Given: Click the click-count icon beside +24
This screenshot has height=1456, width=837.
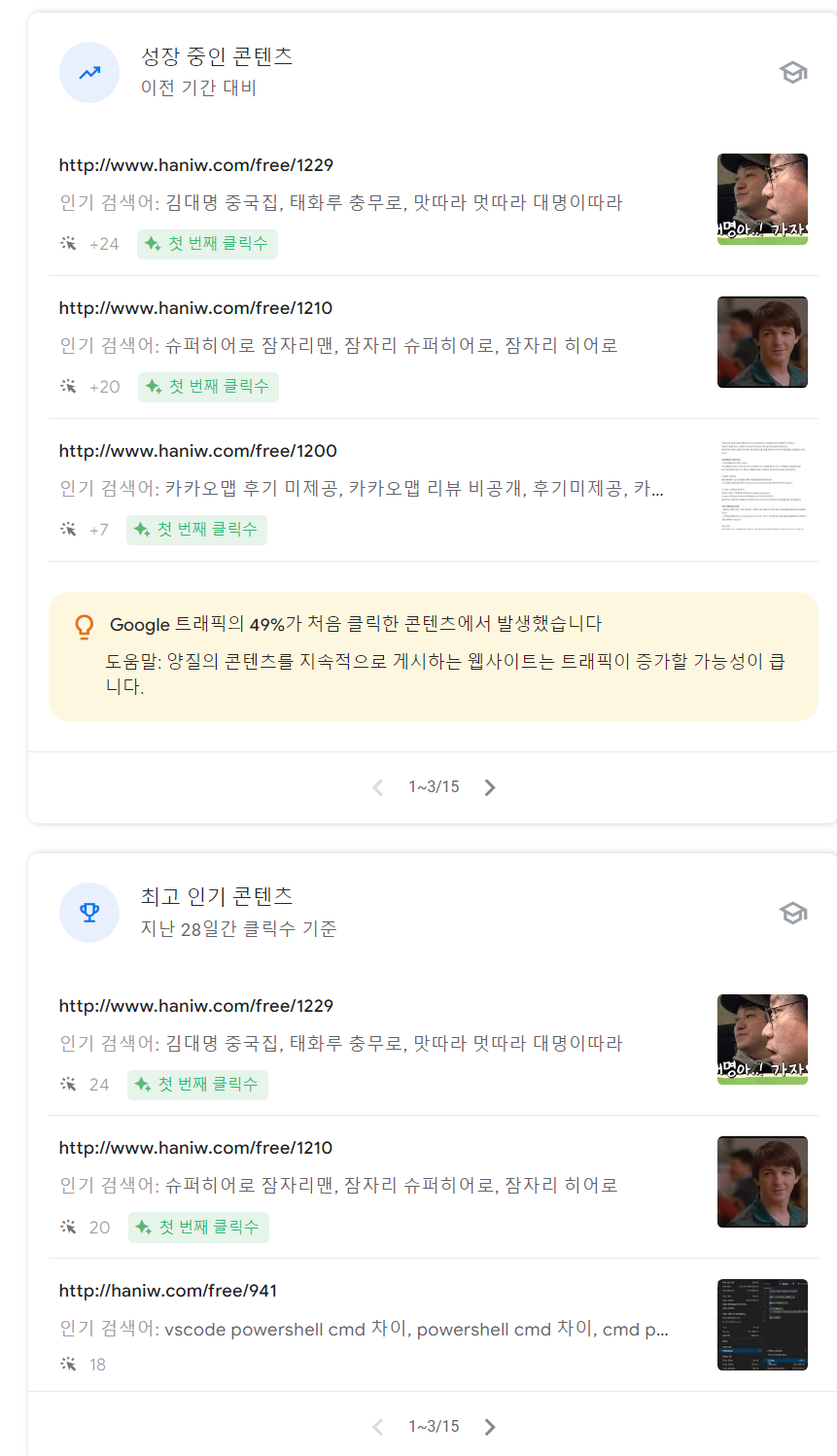Looking at the screenshot, I should coord(68,243).
